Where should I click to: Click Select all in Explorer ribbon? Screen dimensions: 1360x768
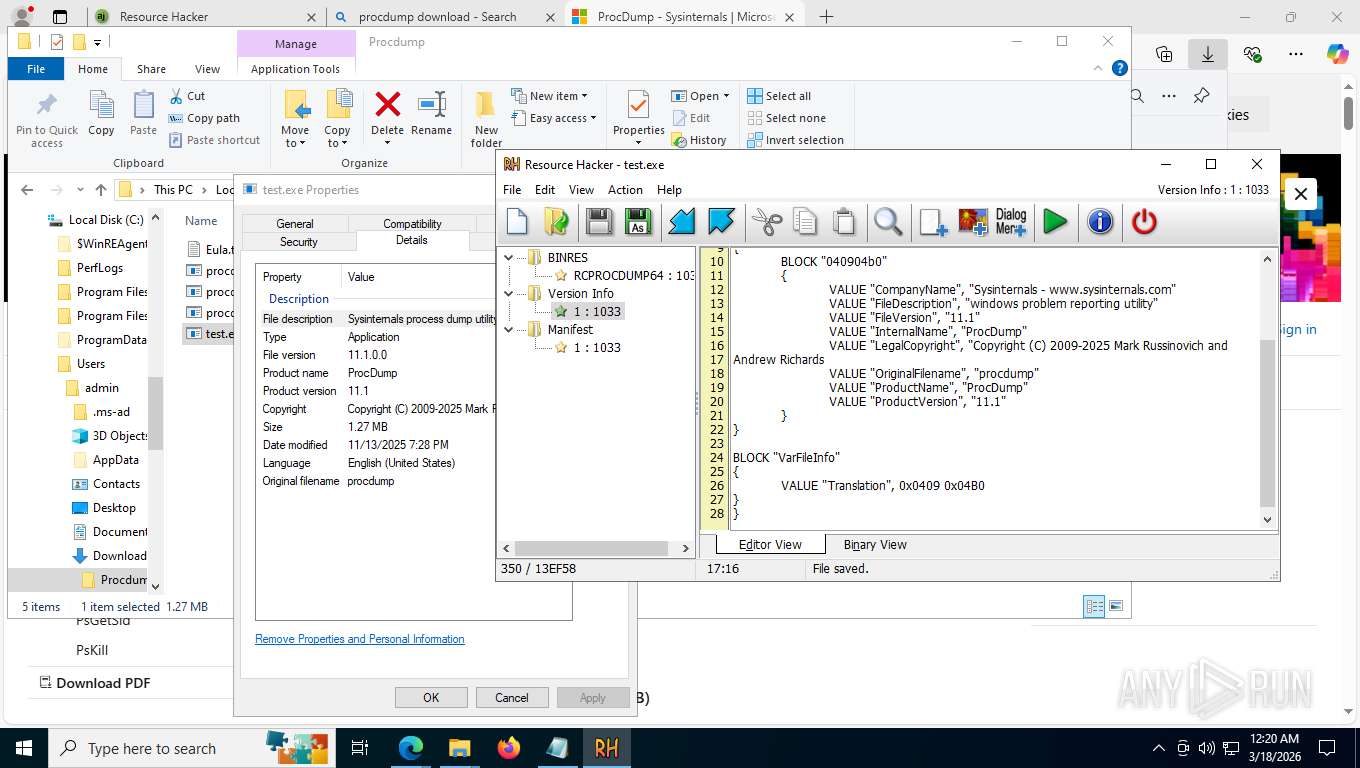779,96
